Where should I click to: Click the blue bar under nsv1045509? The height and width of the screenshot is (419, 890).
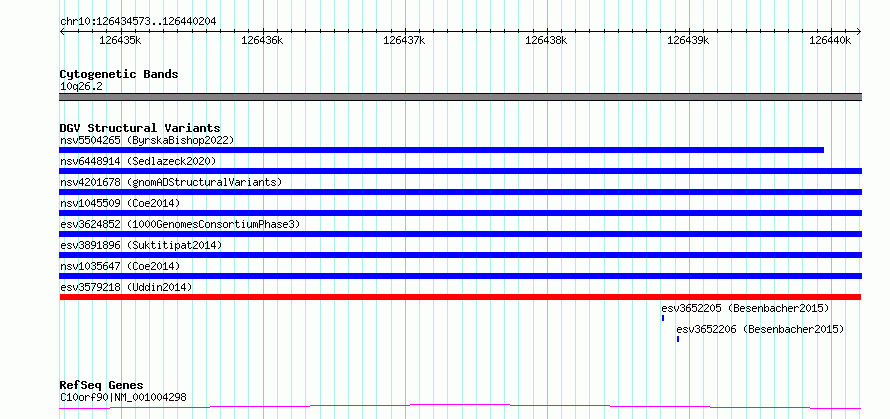460,213
